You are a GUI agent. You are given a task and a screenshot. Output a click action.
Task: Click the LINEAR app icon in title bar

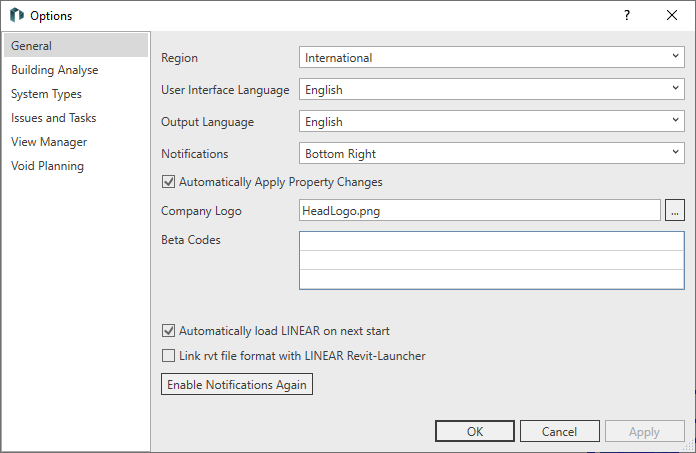pyautogui.click(x=16, y=15)
